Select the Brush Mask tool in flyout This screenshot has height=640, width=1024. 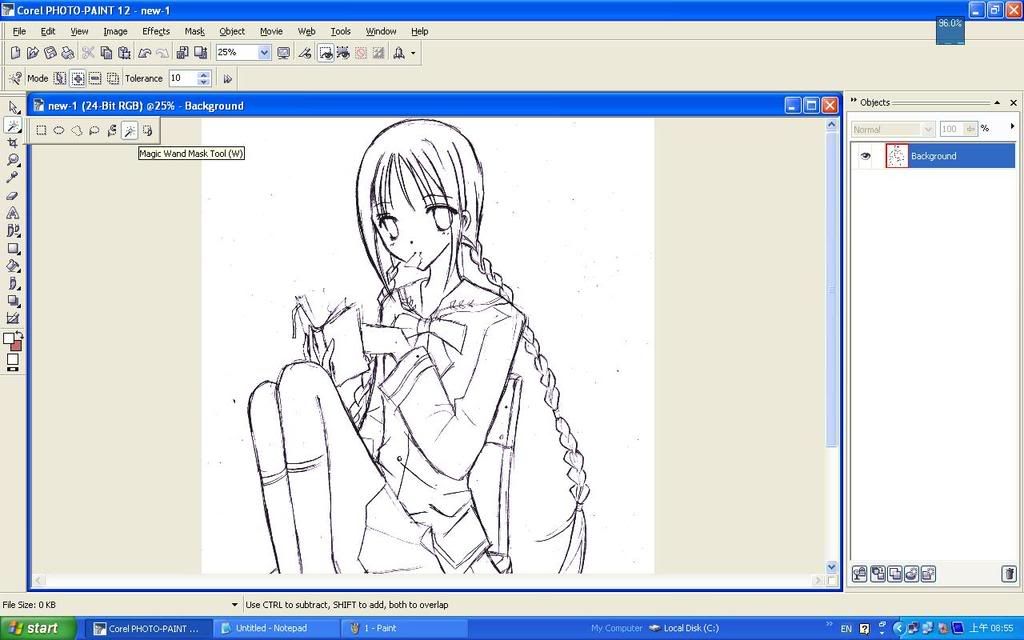point(147,131)
